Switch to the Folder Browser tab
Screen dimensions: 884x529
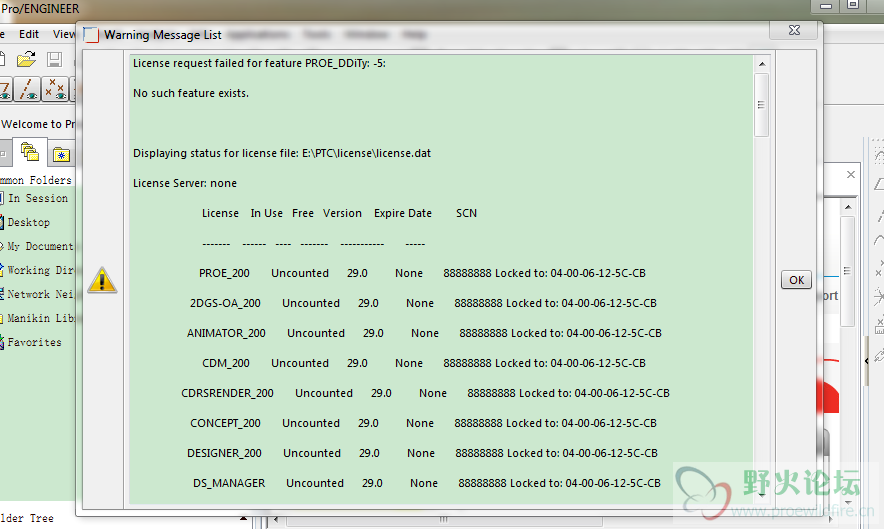pos(30,152)
